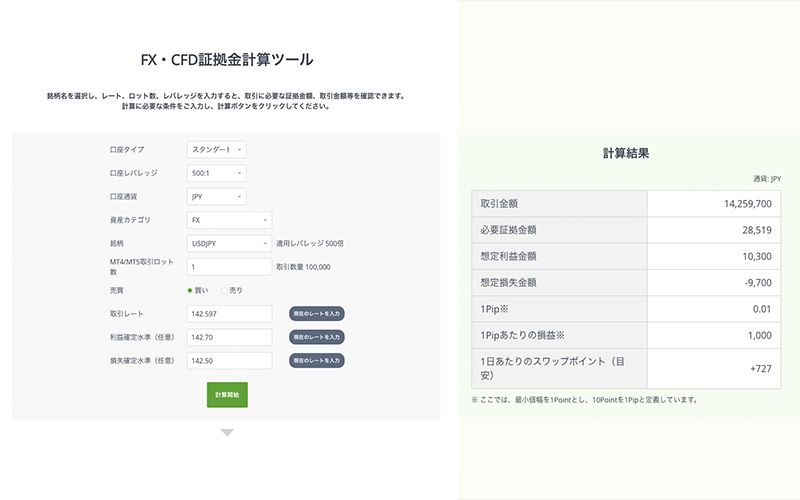800x500 pixels.
Task: Focus the 取引レート input field
Action: point(229,314)
